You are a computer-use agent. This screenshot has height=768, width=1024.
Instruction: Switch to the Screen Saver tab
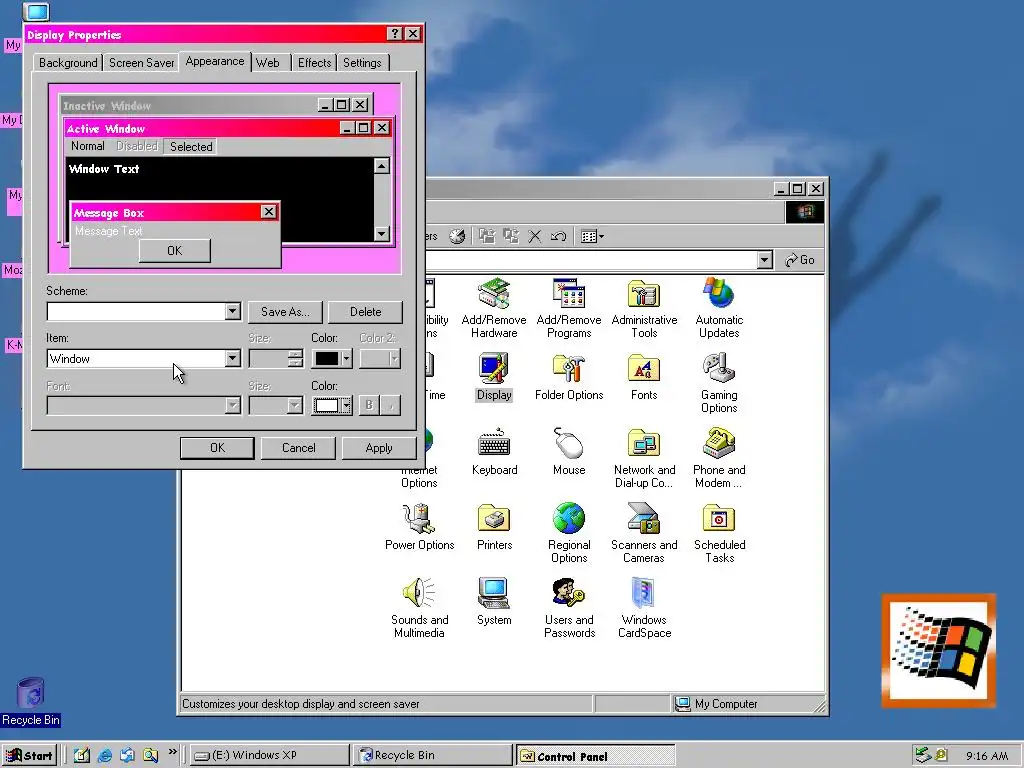click(141, 63)
